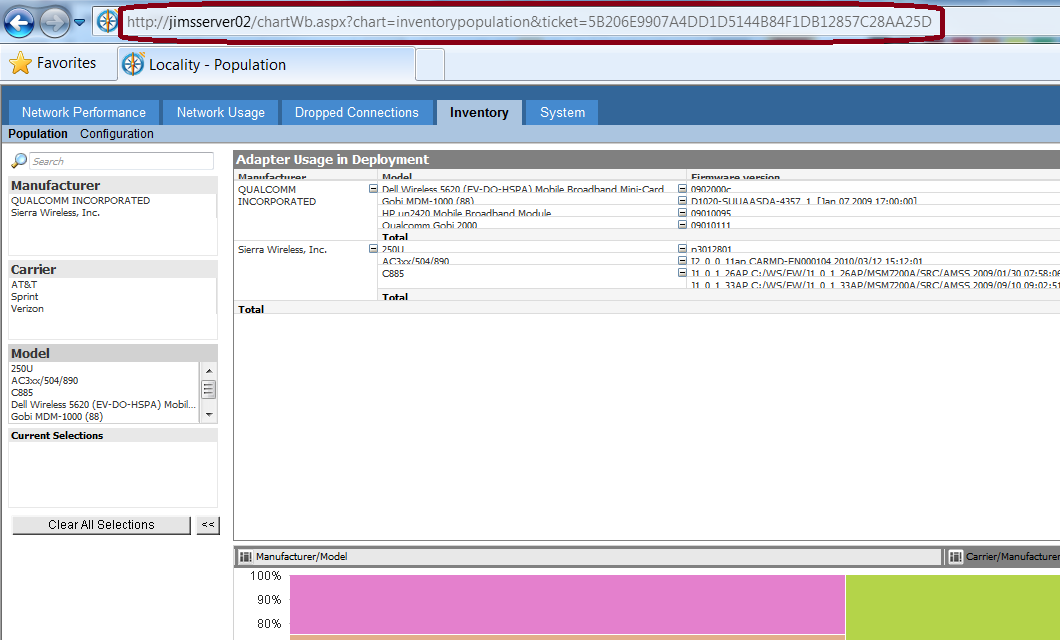The height and width of the screenshot is (640, 1060).
Task: Click the browser Forward arrow button
Action: tap(54, 22)
